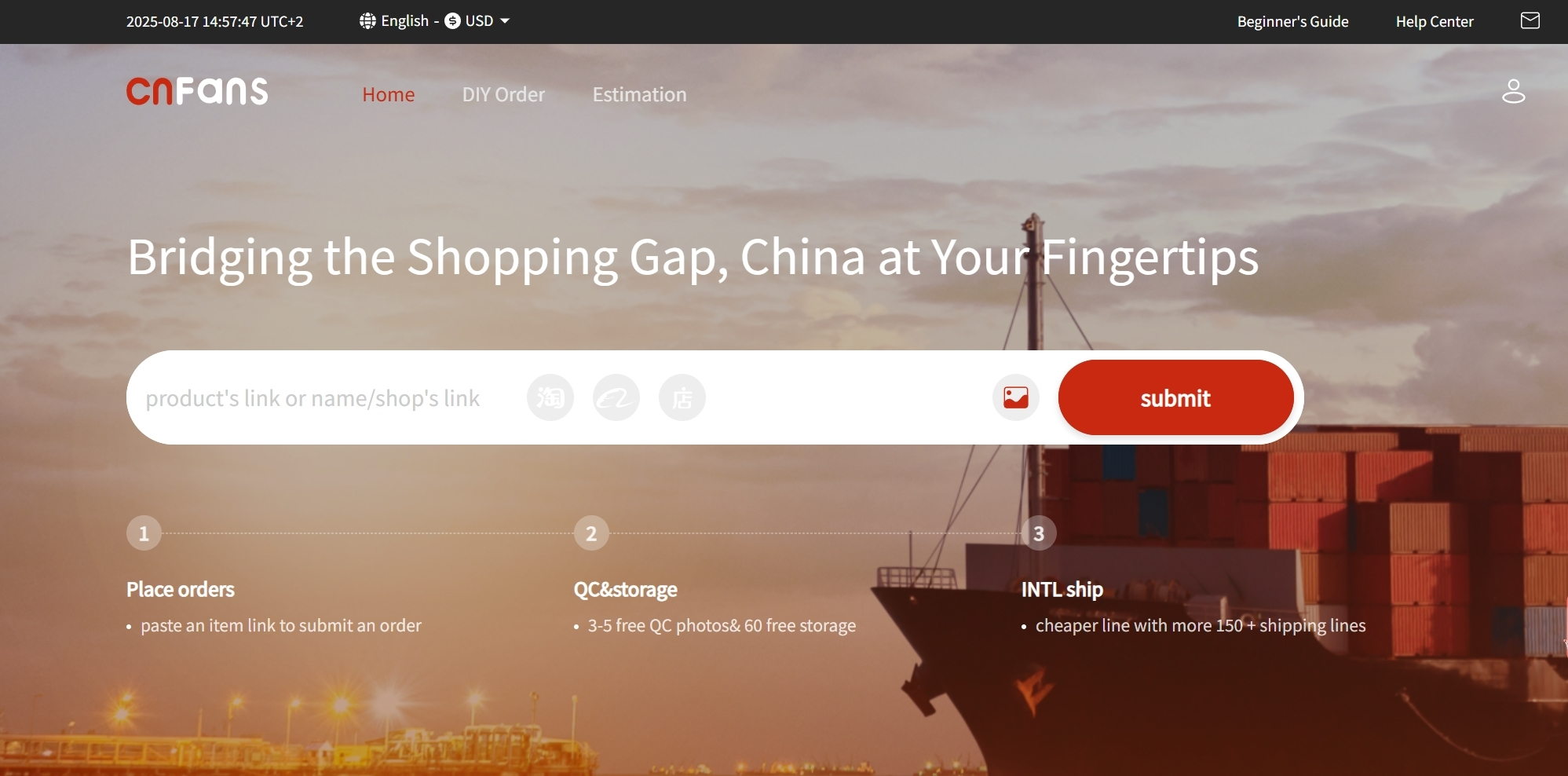This screenshot has width=1568, height=776.
Task: Open image search via picture icon
Action: pyautogui.click(x=1015, y=397)
